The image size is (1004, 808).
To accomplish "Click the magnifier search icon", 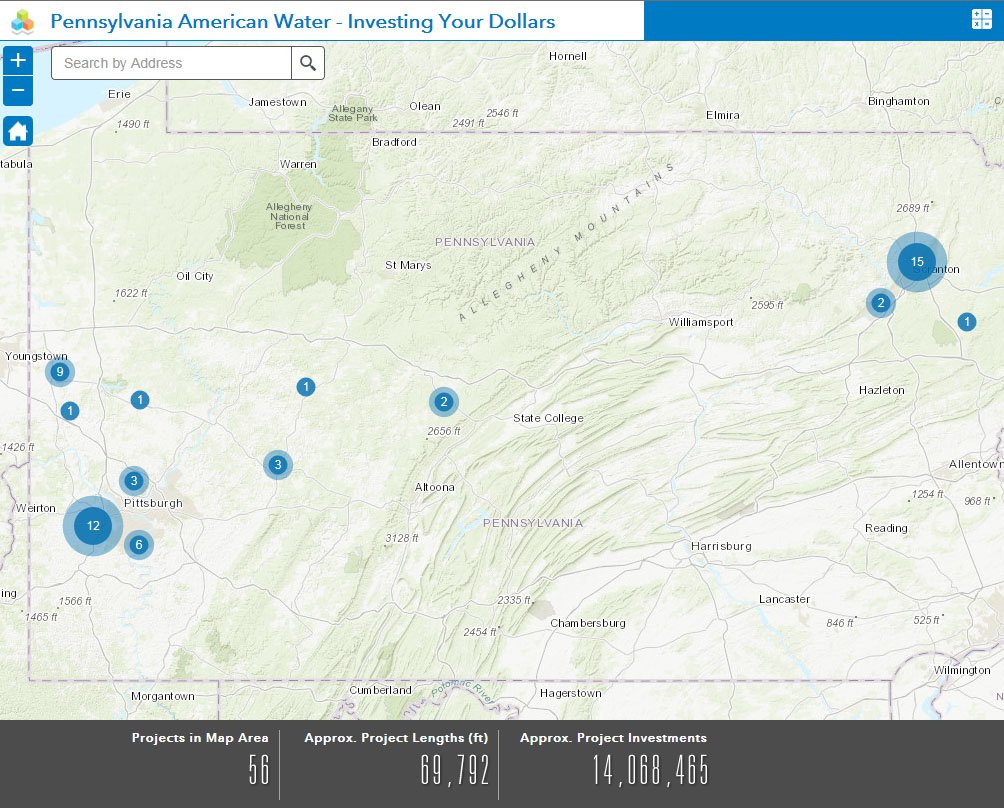I will 307,62.
